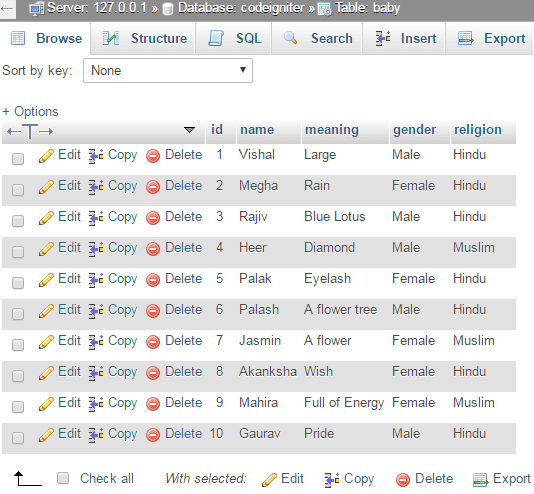This screenshot has width=534, height=494.
Task: Click red Delete icon in Palash row
Action: tap(153, 311)
